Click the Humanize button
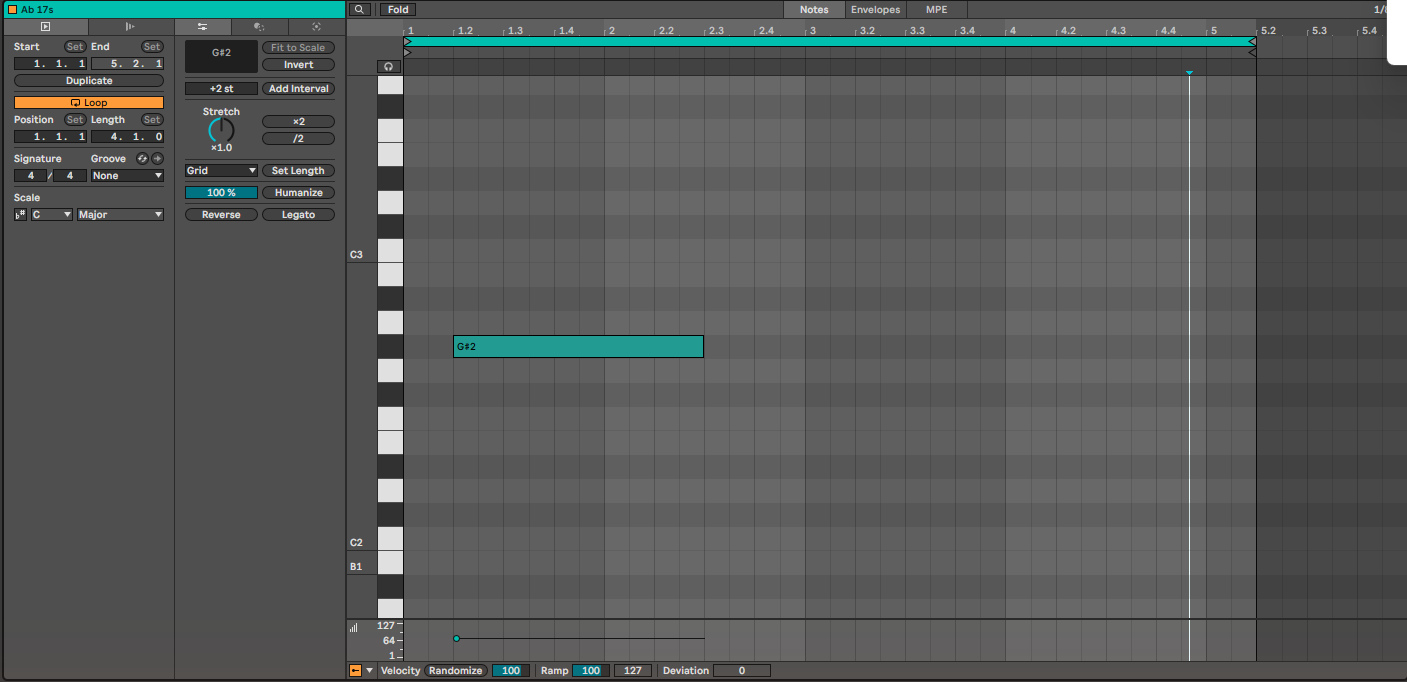Screen dimensions: 1407x682 (298, 193)
